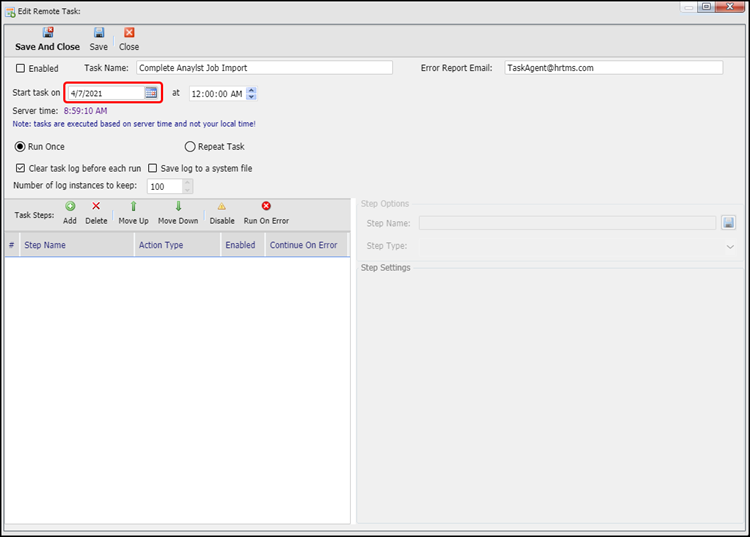Click the start date field showing 4/7/2021
This screenshot has width=750, height=537.
point(106,93)
